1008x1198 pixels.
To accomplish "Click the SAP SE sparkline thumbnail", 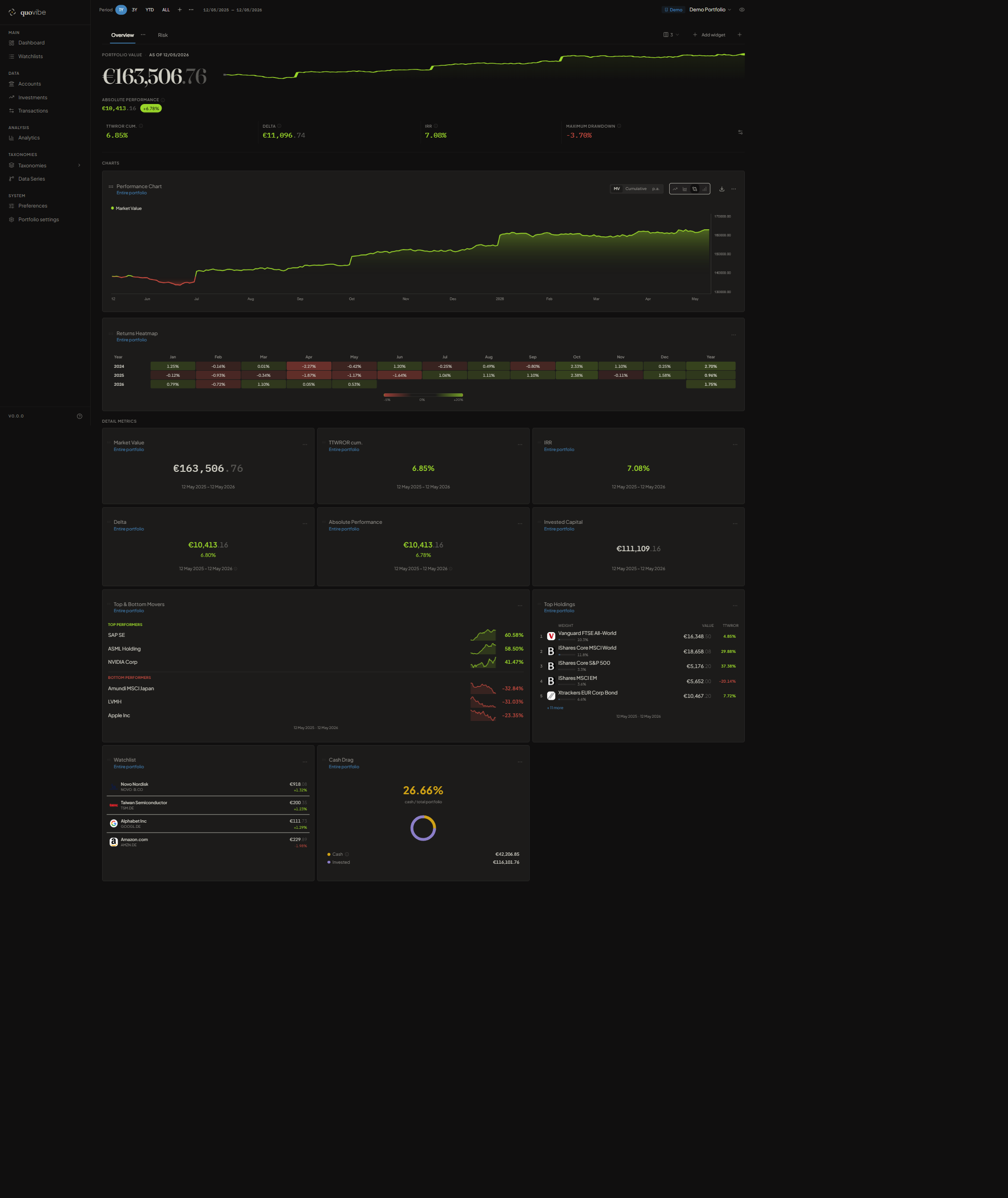I will pyautogui.click(x=483, y=635).
